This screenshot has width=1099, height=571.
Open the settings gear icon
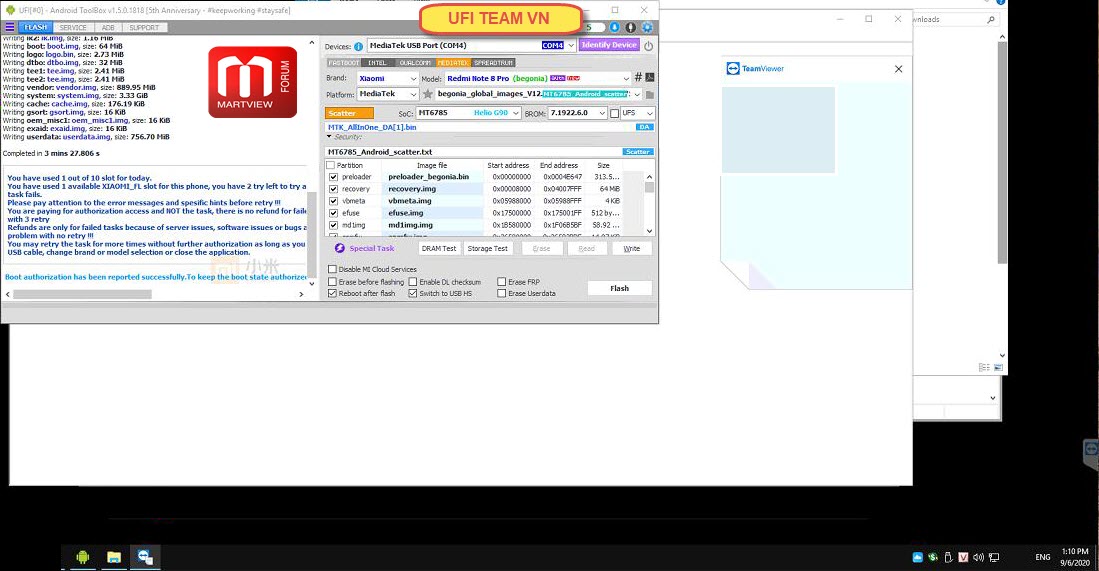click(x=647, y=27)
